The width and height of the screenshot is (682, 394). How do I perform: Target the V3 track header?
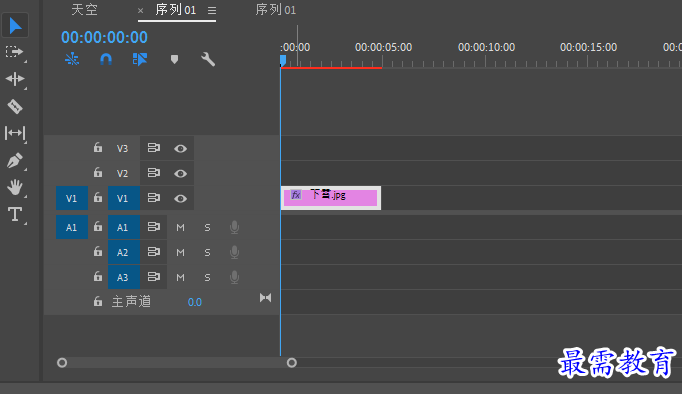(122, 148)
